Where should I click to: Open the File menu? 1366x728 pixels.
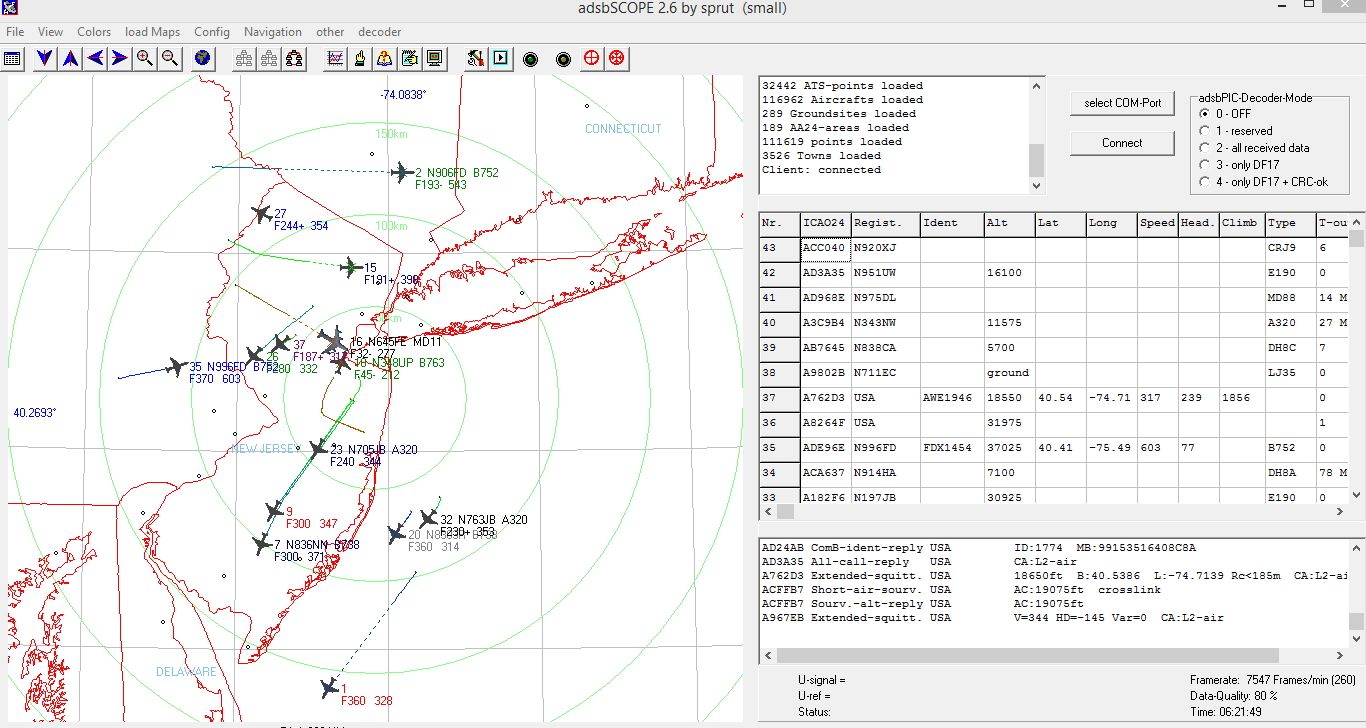point(15,32)
